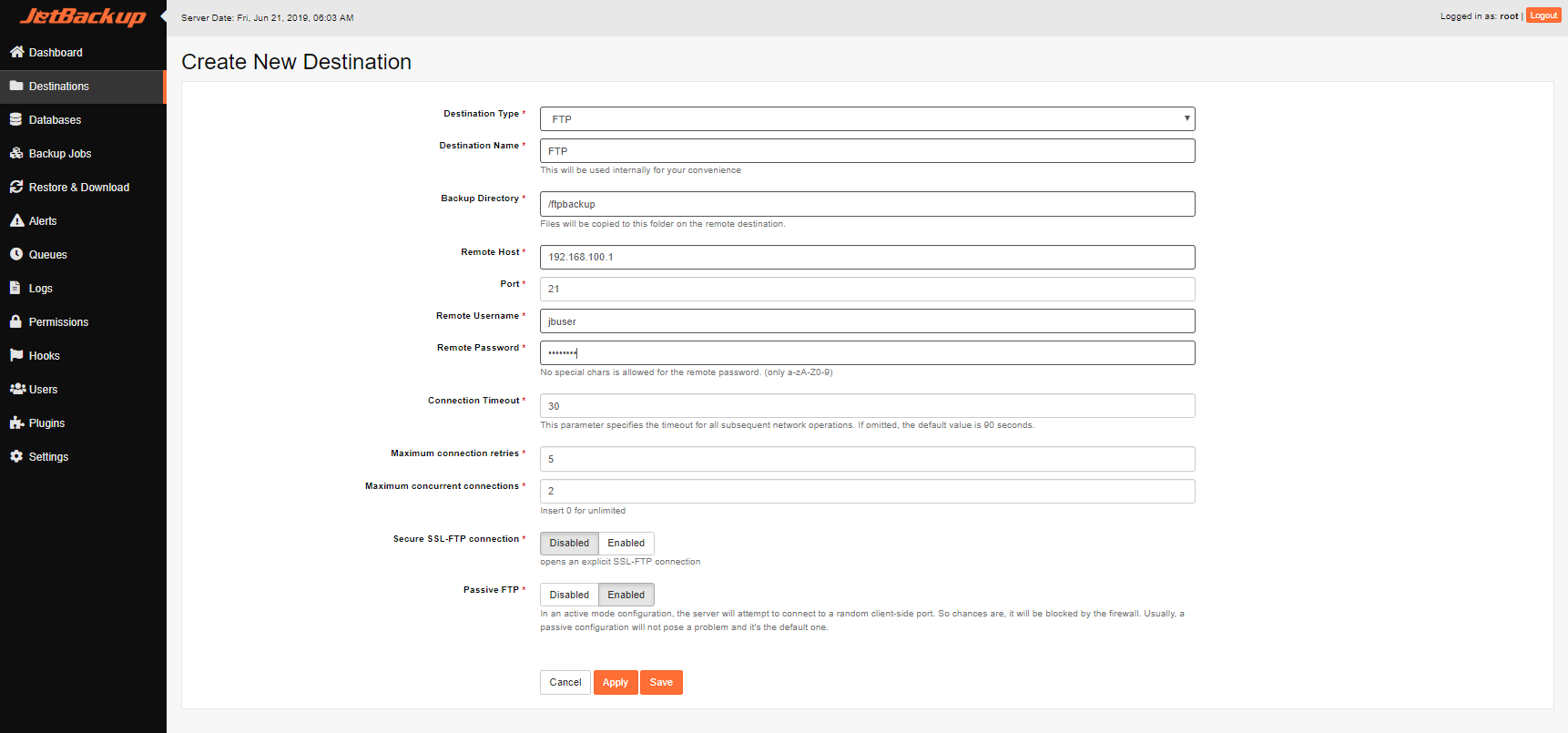Open the Destination Type dropdown
Image resolution: width=1568 pixels, height=733 pixels.
[x=867, y=119]
